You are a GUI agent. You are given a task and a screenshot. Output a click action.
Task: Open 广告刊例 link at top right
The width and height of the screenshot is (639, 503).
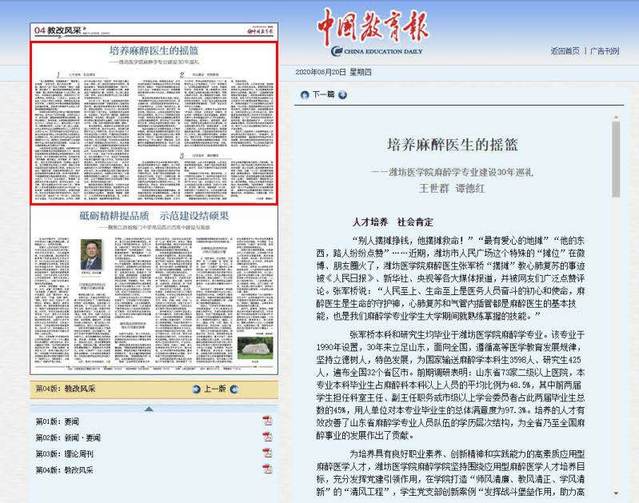click(609, 51)
